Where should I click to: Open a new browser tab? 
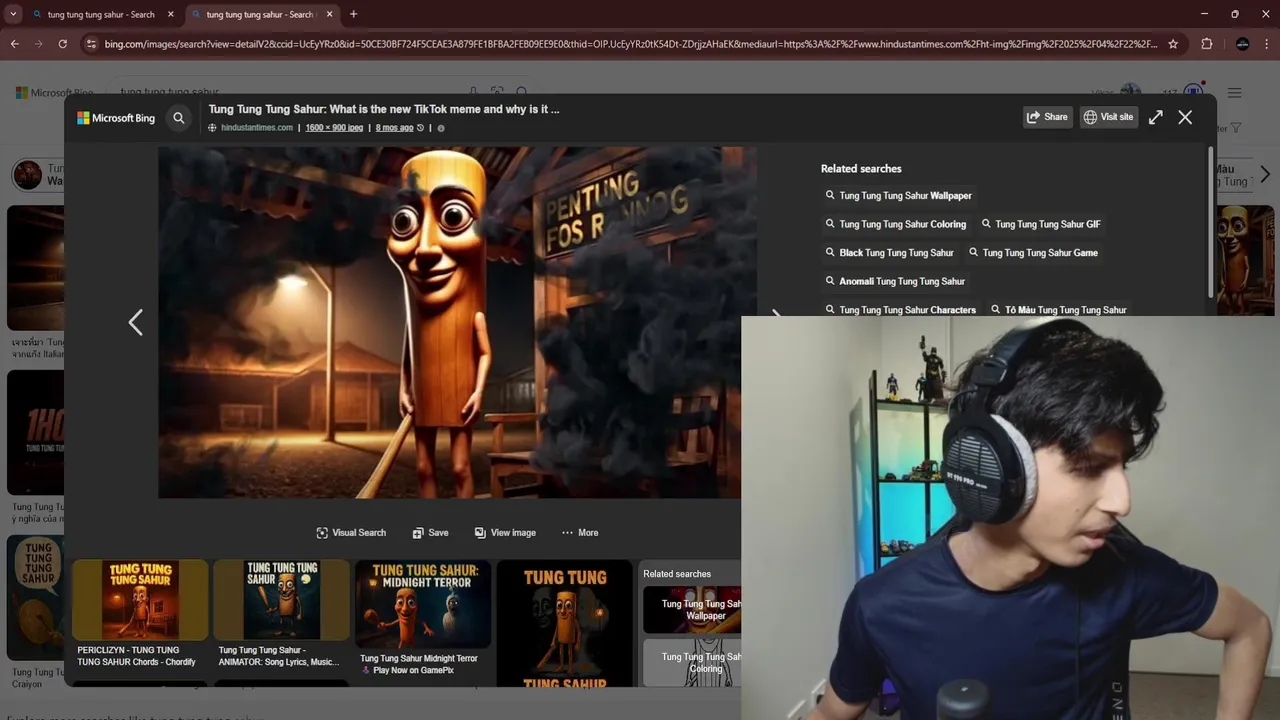(x=353, y=15)
